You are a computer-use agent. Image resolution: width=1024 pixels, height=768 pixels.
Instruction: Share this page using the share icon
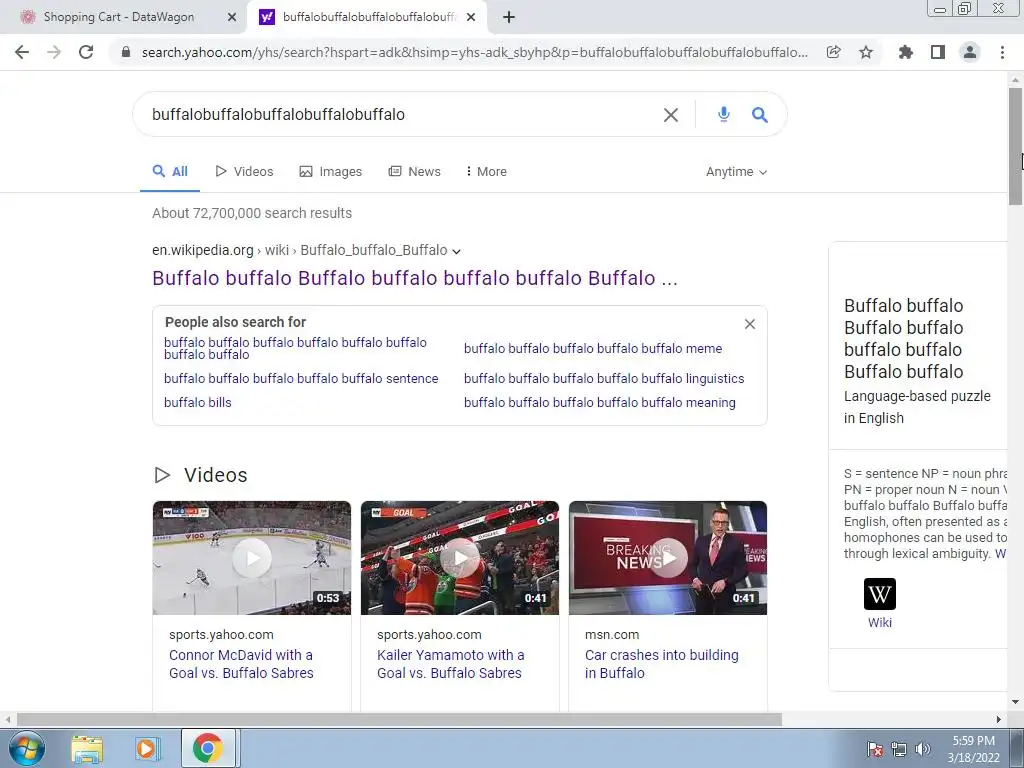coord(833,52)
